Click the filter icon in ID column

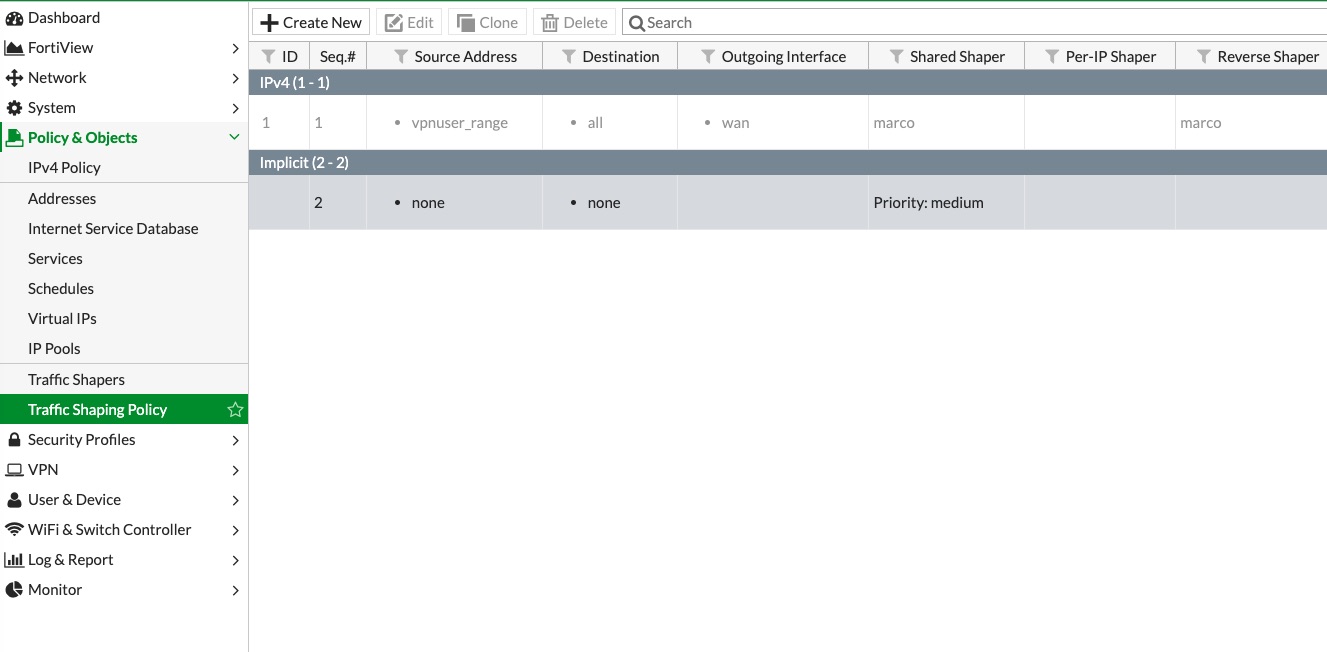[x=268, y=57]
